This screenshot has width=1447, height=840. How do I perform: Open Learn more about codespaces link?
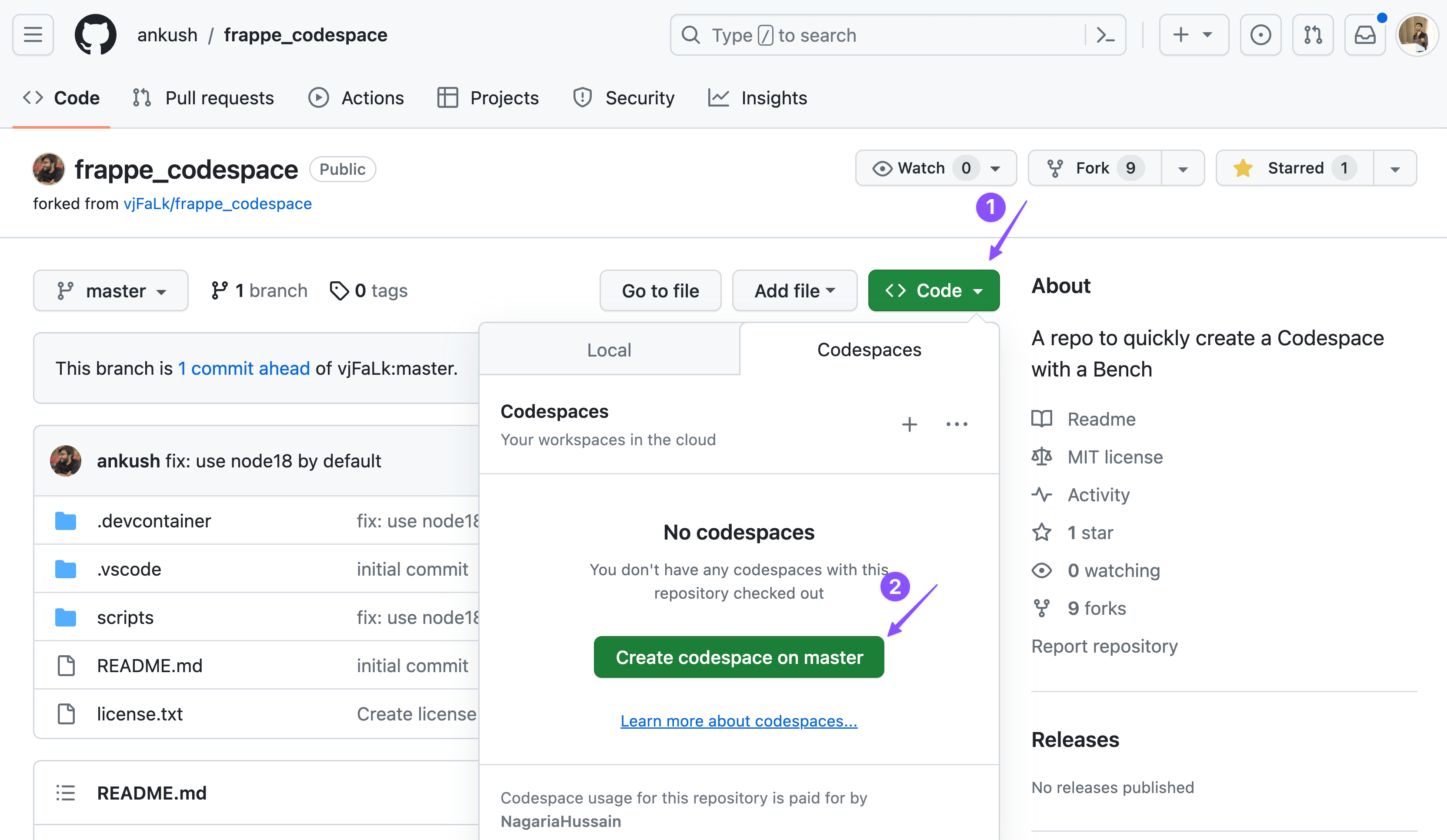coord(738,721)
